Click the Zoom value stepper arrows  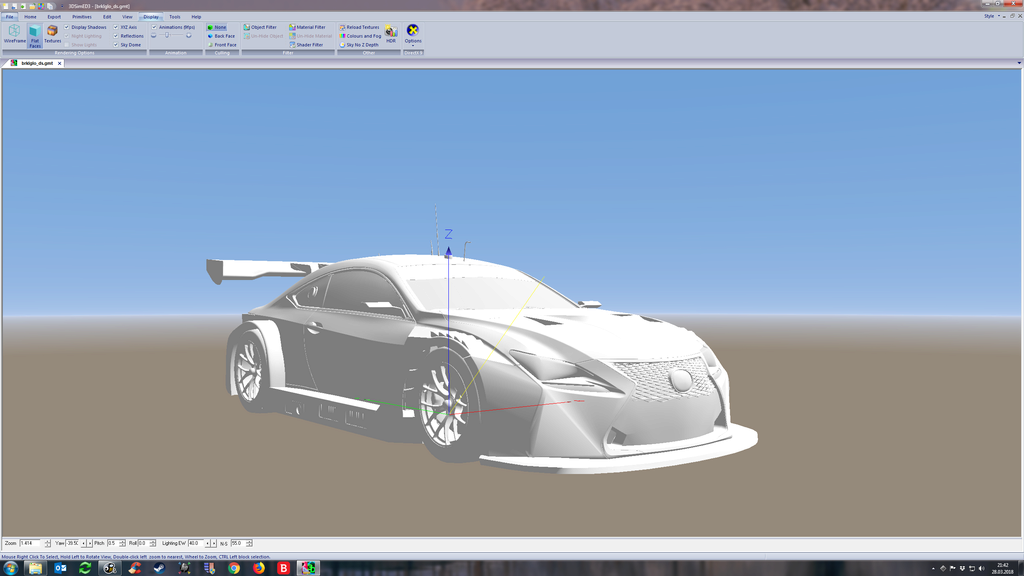coord(48,543)
